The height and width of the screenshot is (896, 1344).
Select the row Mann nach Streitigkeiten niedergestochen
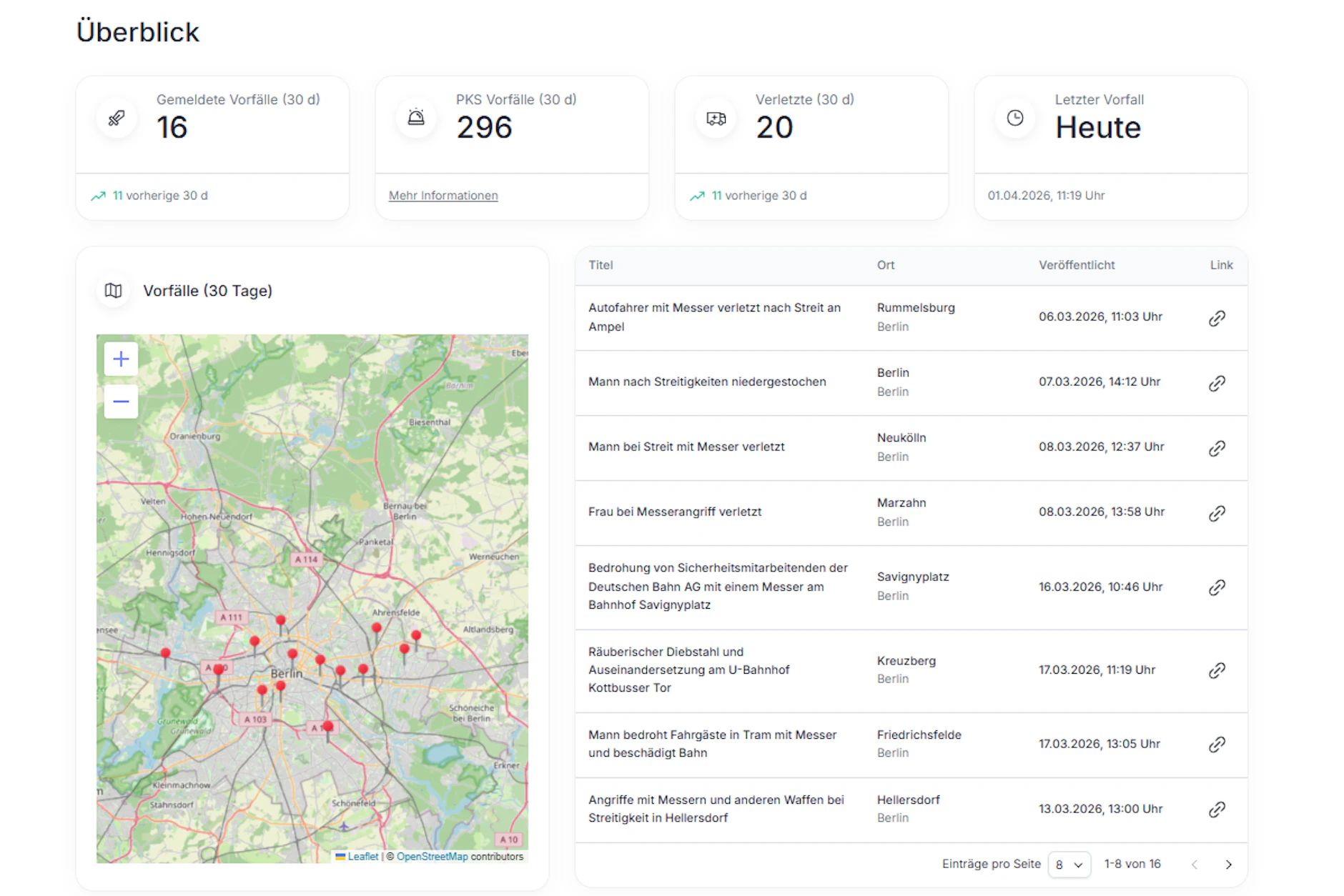click(x=707, y=382)
